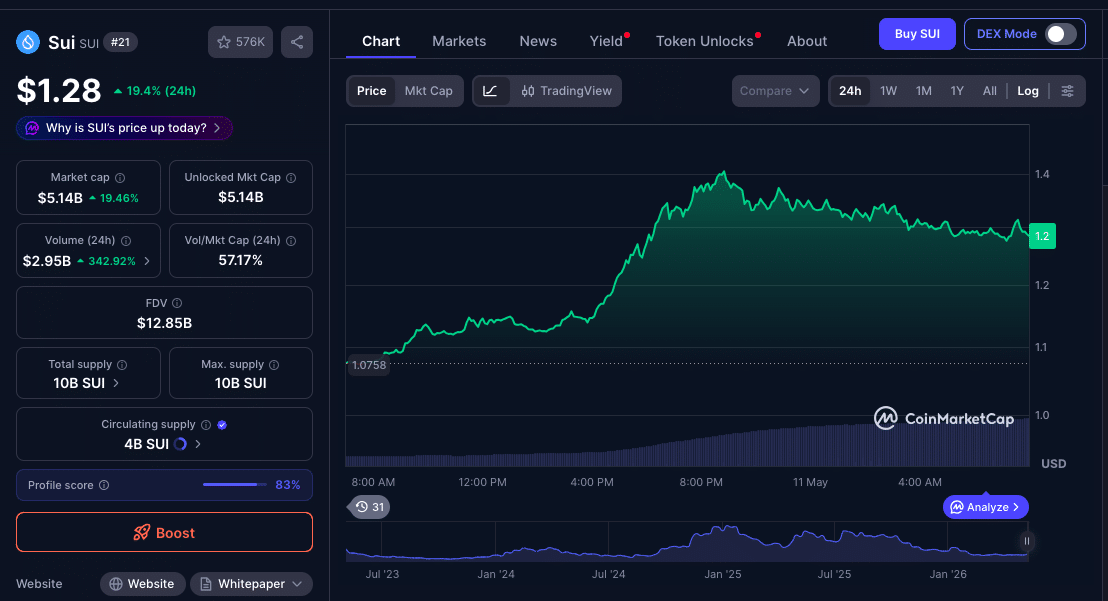Open the News tab
Image resolution: width=1108 pixels, height=601 pixels.
coord(538,41)
